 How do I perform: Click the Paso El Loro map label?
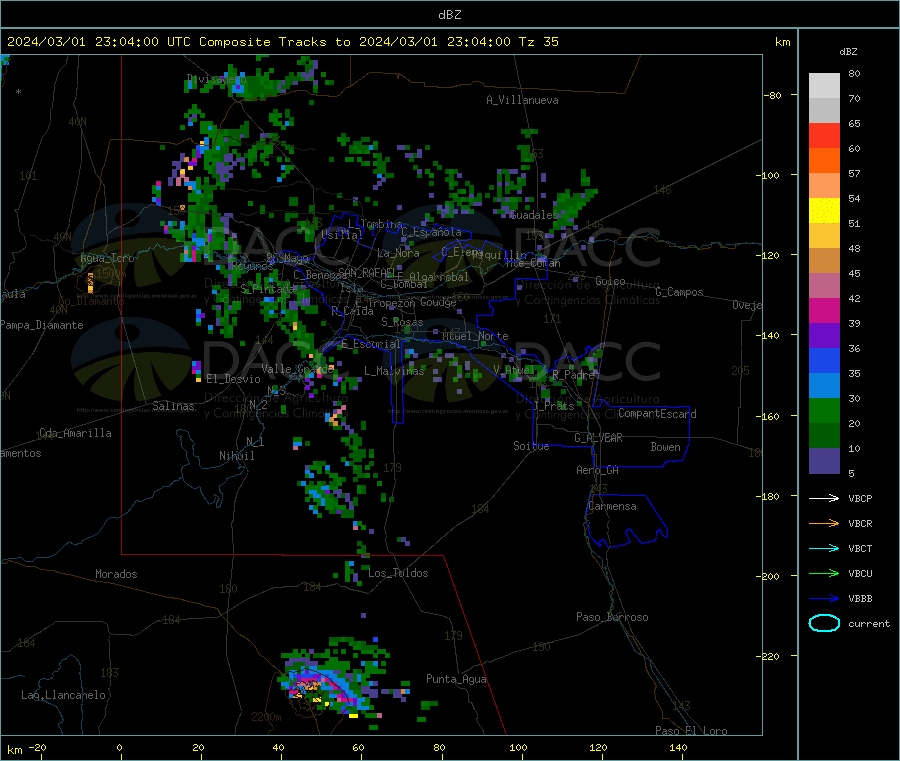(x=691, y=731)
